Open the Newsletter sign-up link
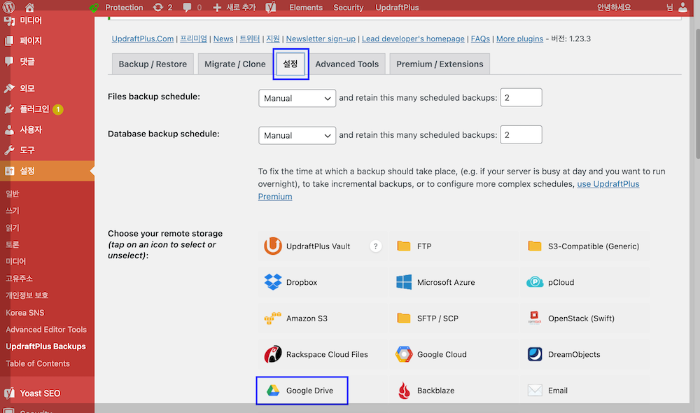This screenshot has width=700, height=413. point(321,39)
